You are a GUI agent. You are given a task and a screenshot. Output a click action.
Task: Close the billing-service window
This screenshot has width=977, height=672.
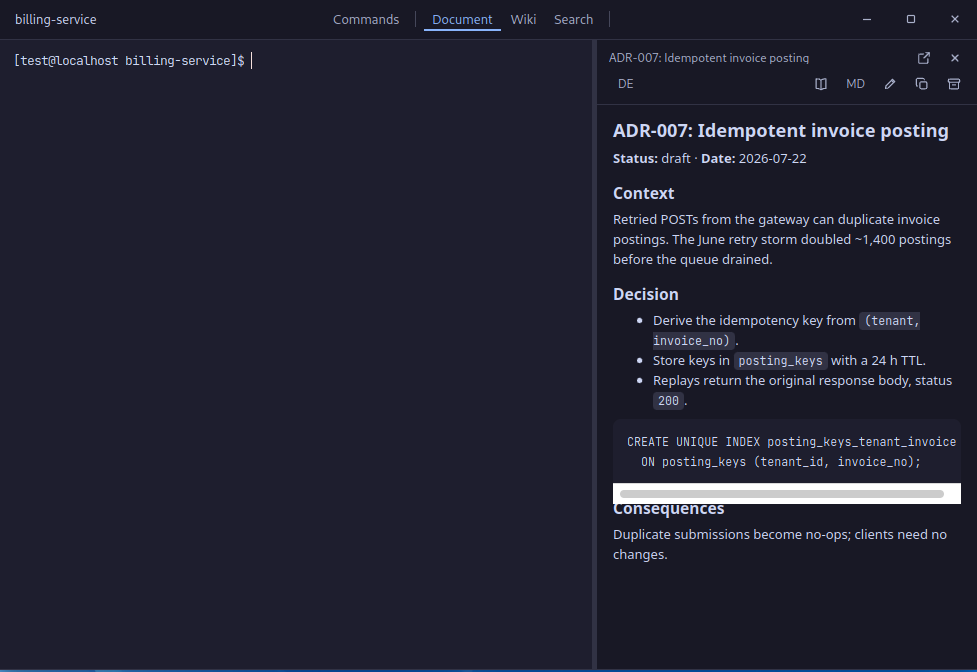955,19
